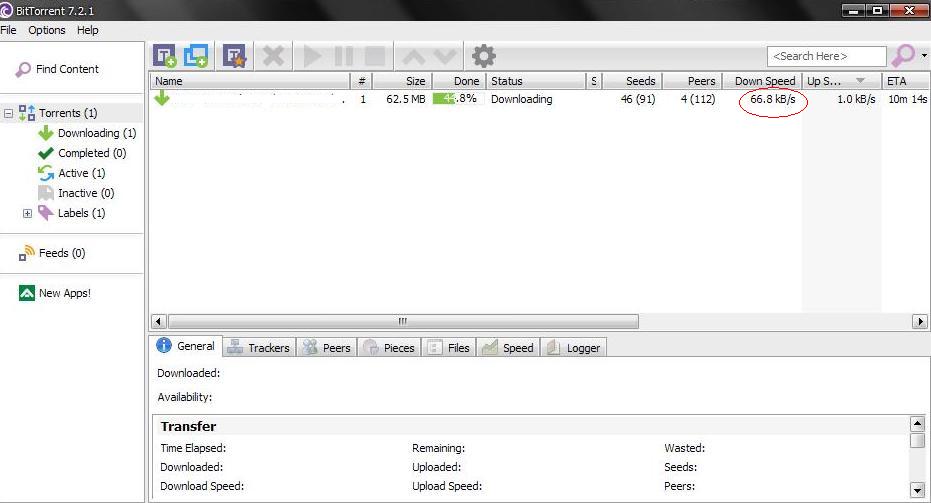Click Create New Torrent toolbar icon
The image size is (931, 503).
(235, 56)
